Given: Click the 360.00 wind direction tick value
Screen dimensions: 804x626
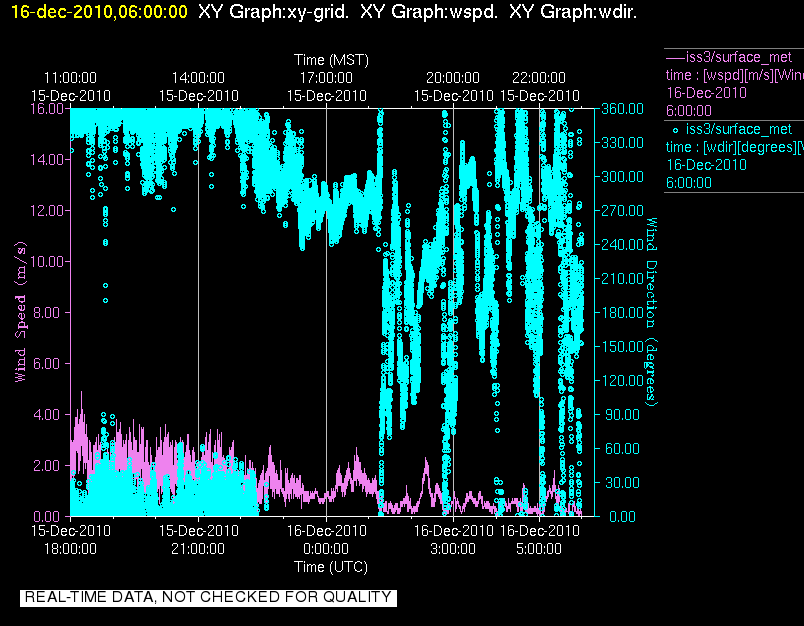Looking at the screenshot, I should pos(622,109).
